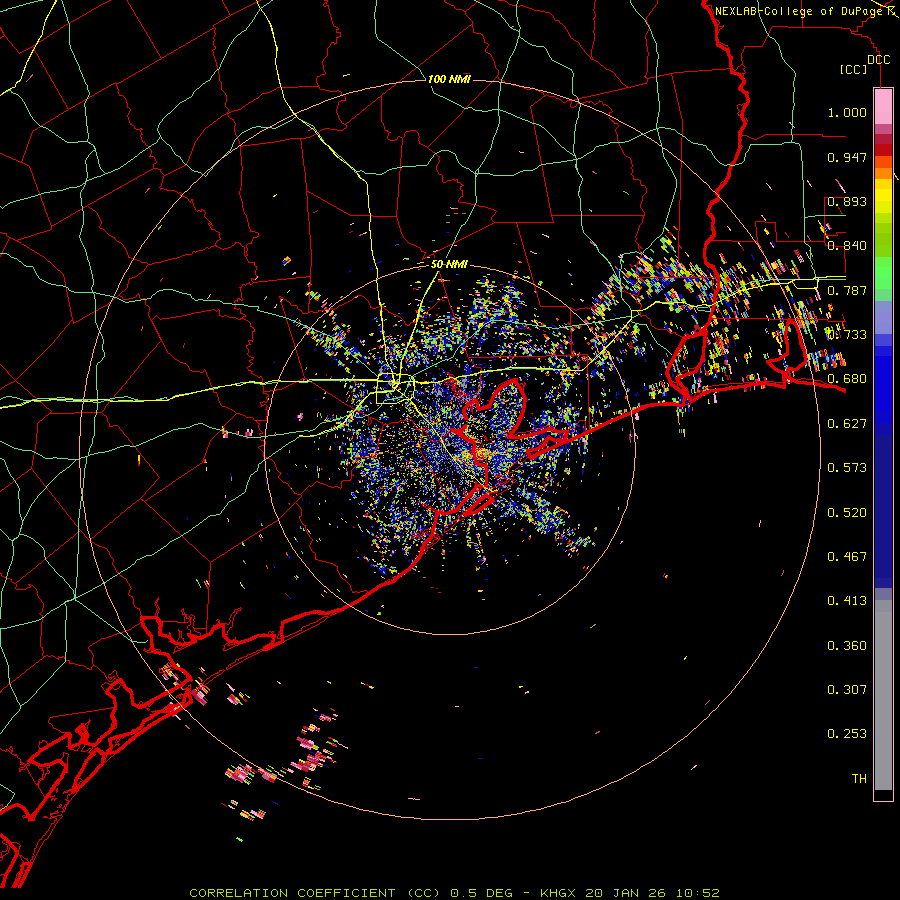Click the 0.947 scale value
The width and height of the screenshot is (900, 900).
coord(847,157)
